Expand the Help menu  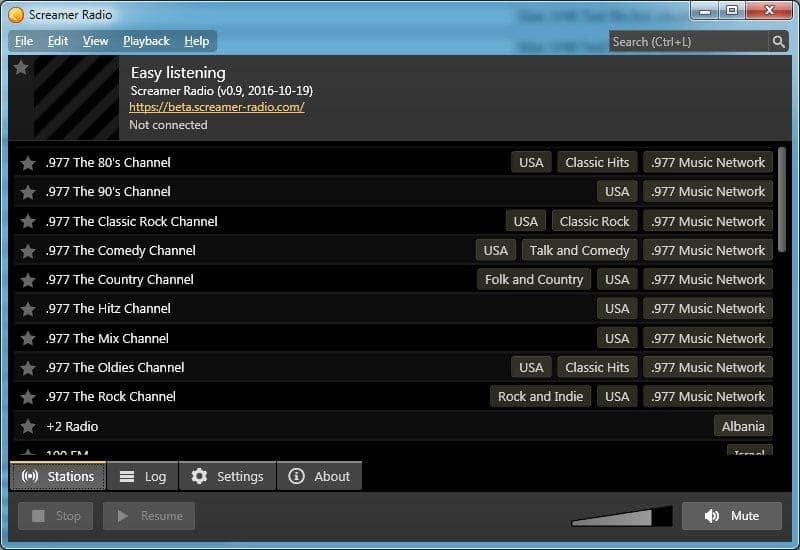pos(197,41)
